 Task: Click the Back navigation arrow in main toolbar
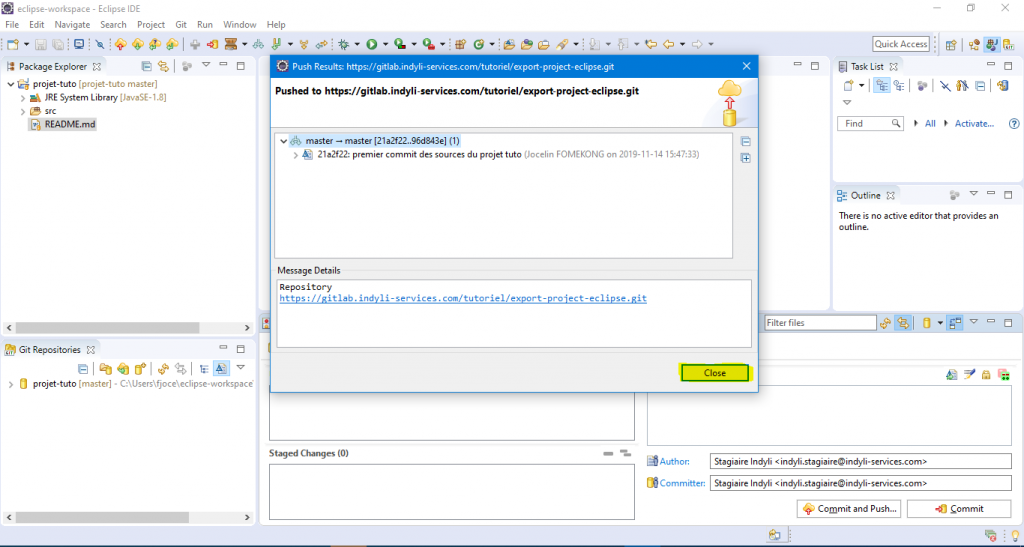pos(668,44)
